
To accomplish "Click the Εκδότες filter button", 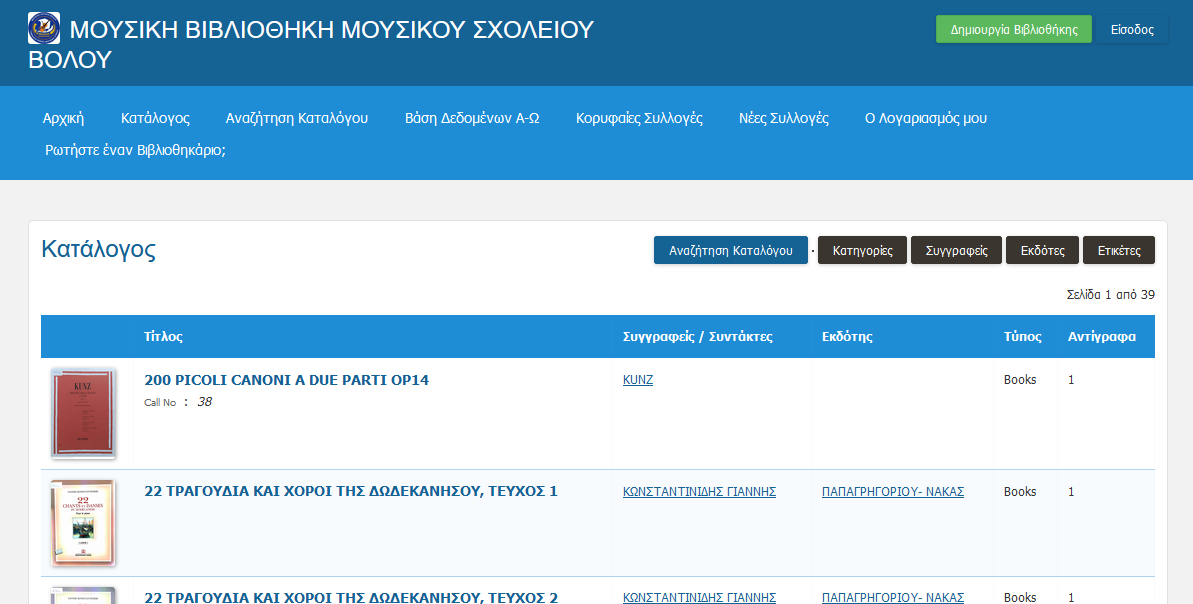I will click(x=1042, y=251).
